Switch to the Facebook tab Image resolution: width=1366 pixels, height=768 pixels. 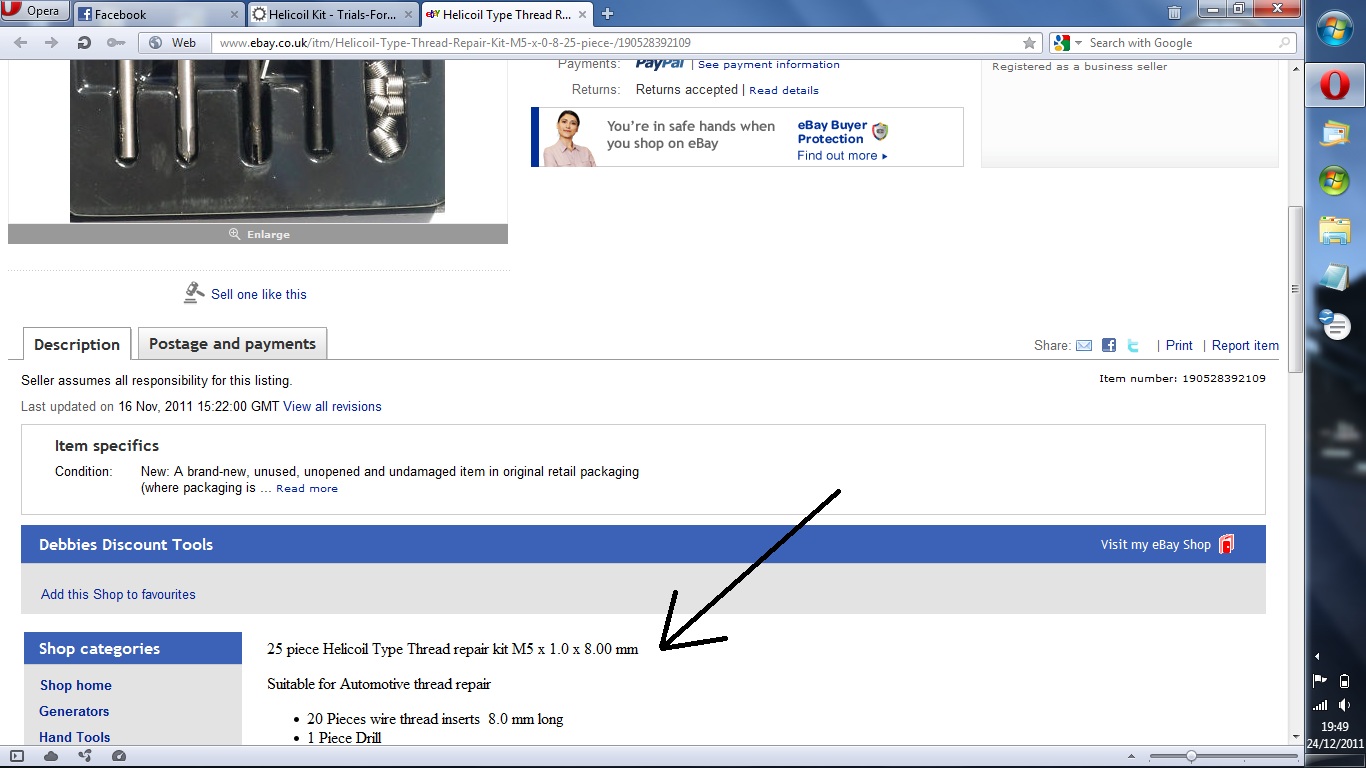159,14
